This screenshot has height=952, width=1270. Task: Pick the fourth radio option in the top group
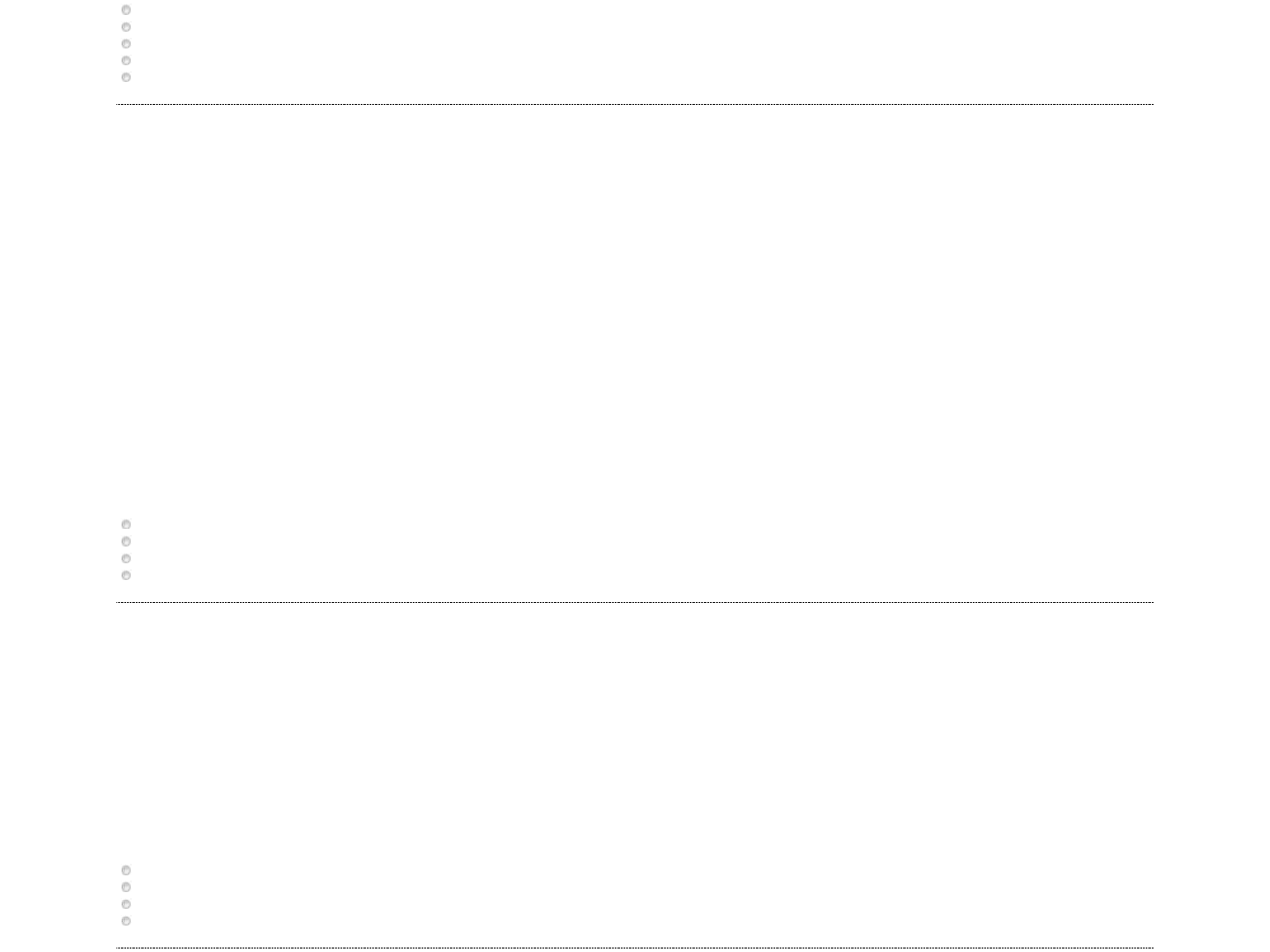(x=126, y=61)
